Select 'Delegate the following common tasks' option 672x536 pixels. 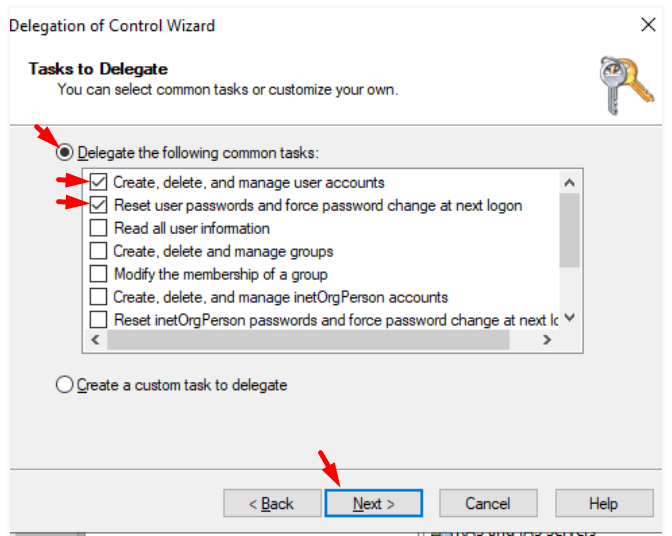66,153
